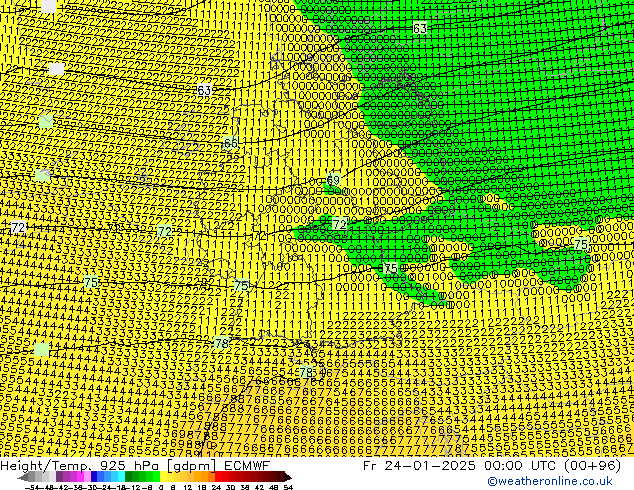Click the 72 contour label at the left map edge
634x490 pixels.
click(x=18, y=228)
